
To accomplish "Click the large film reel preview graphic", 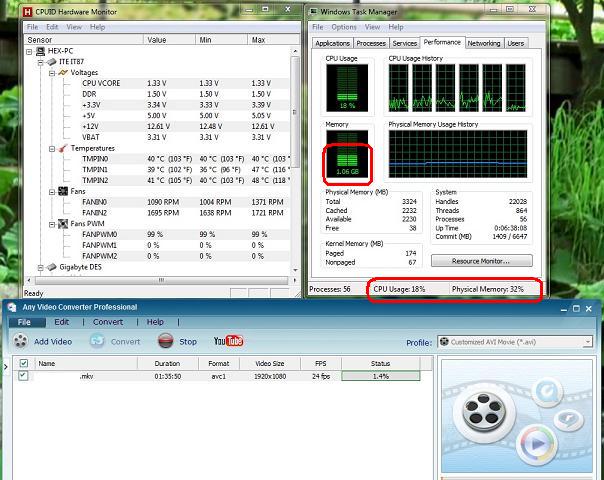I will pyautogui.click(x=484, y=413).
